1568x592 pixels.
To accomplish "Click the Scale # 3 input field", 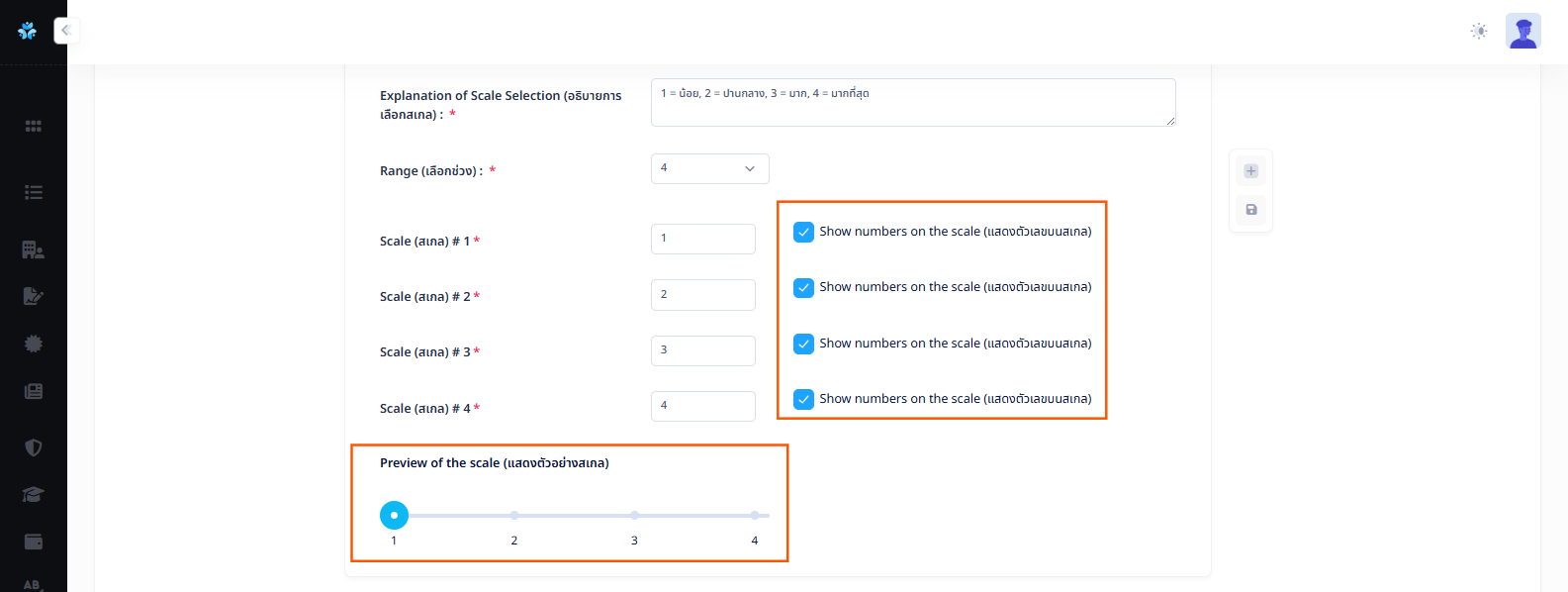I will 702,350.
